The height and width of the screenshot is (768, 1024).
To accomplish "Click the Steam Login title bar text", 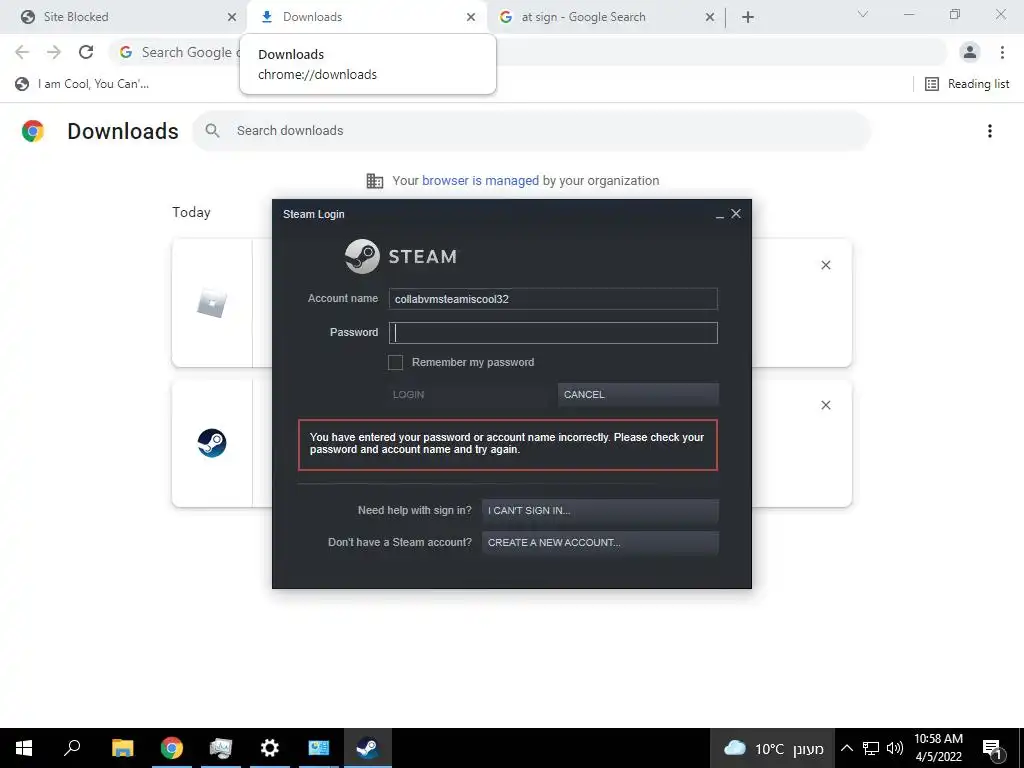I will coord(313,214).
